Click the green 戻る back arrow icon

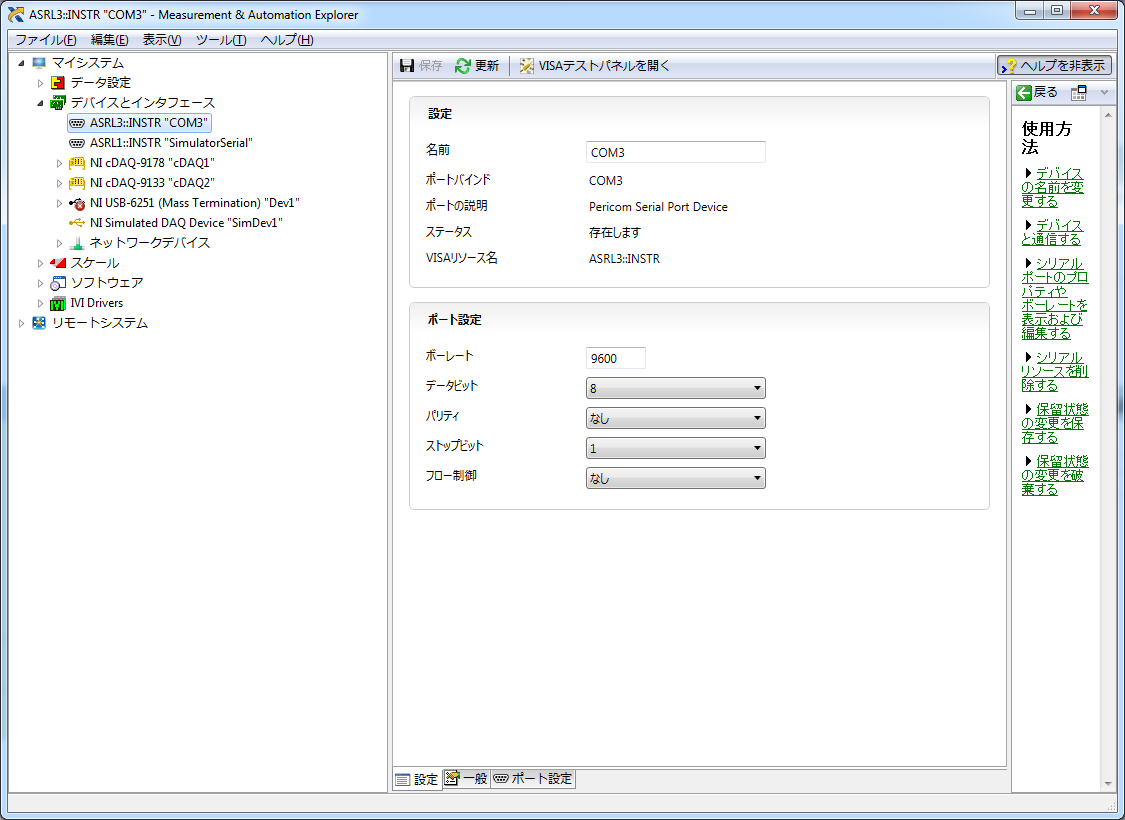(1024, 93)
